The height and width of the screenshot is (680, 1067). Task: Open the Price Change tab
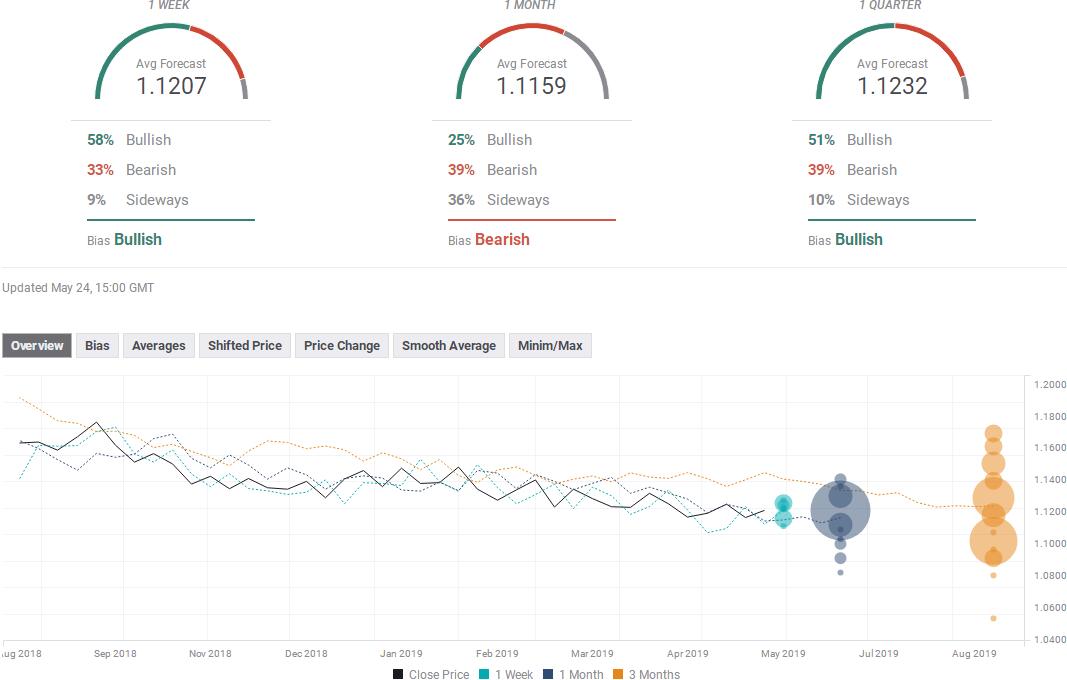pos(342,346)
